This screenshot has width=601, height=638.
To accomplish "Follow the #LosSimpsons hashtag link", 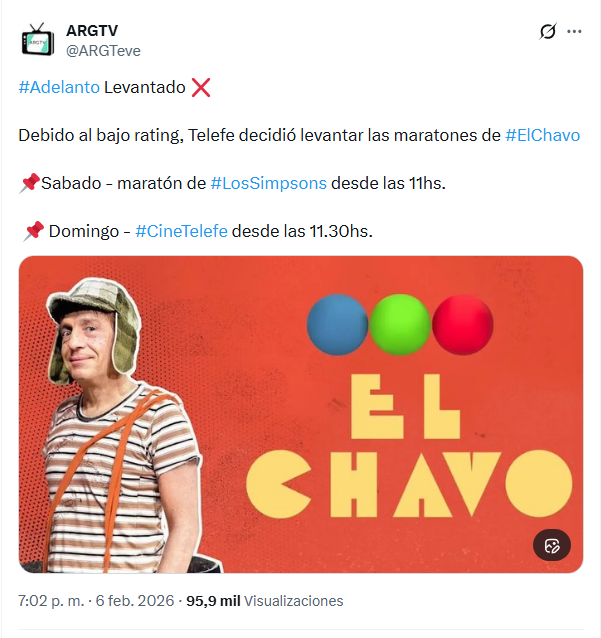I will tap(269, 183).
